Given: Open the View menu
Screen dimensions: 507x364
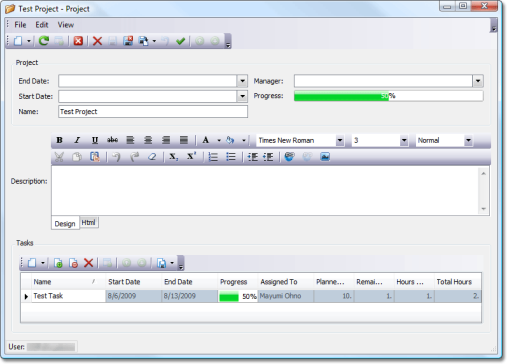Looking at the screenshot, I should tap(66, 25).
